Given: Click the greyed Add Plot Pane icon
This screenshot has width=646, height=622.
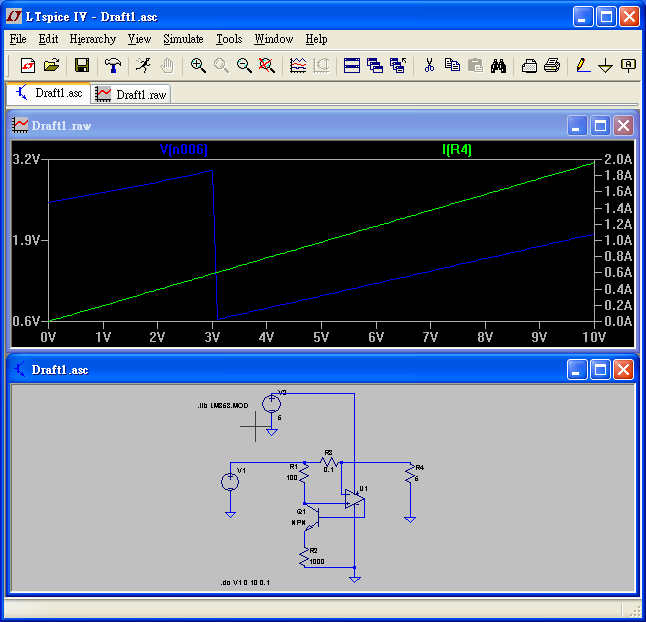Looking at the screenshot, I should tap(321, 65).
